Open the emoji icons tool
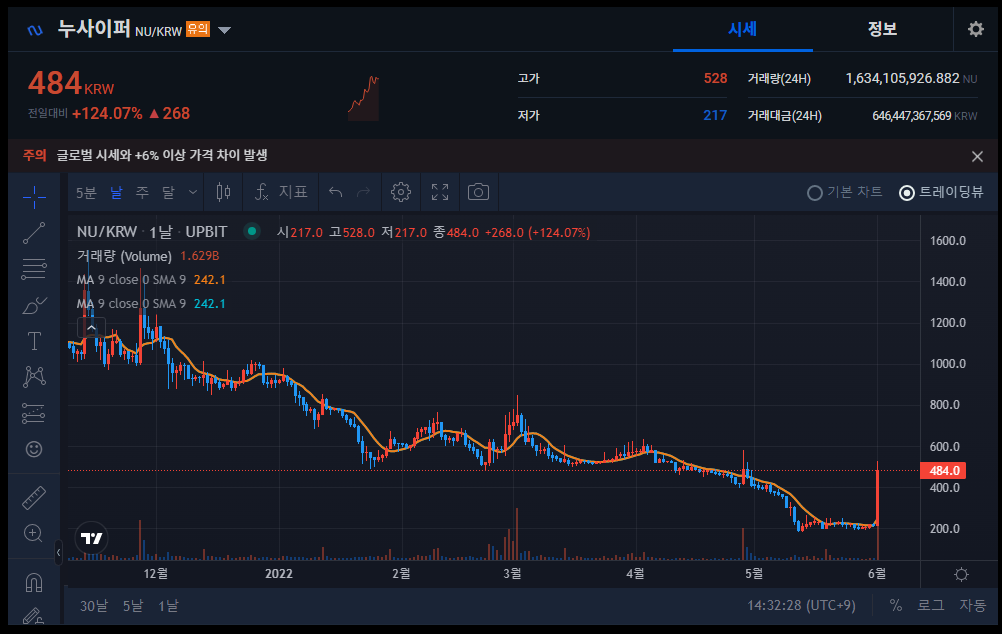 [x=34, y=449]
